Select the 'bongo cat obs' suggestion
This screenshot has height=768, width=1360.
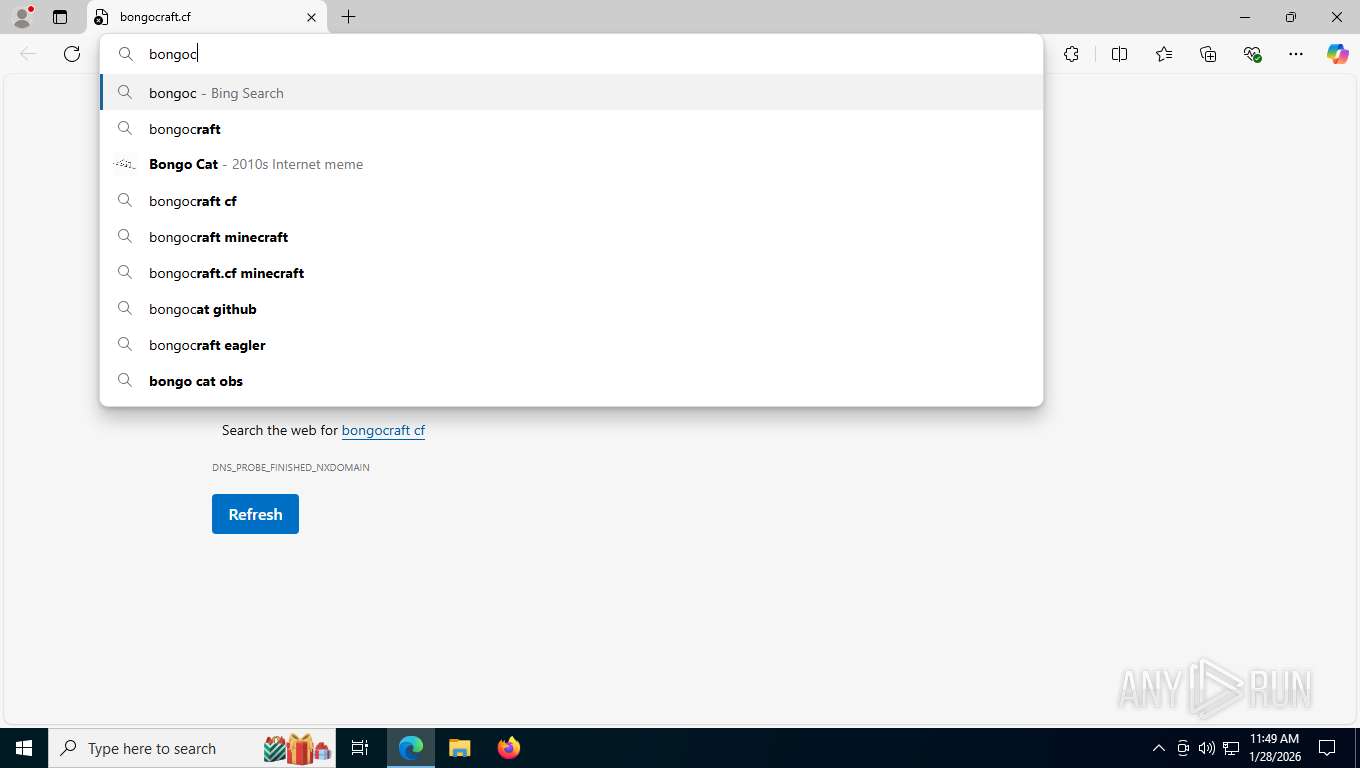coord(571,381)
